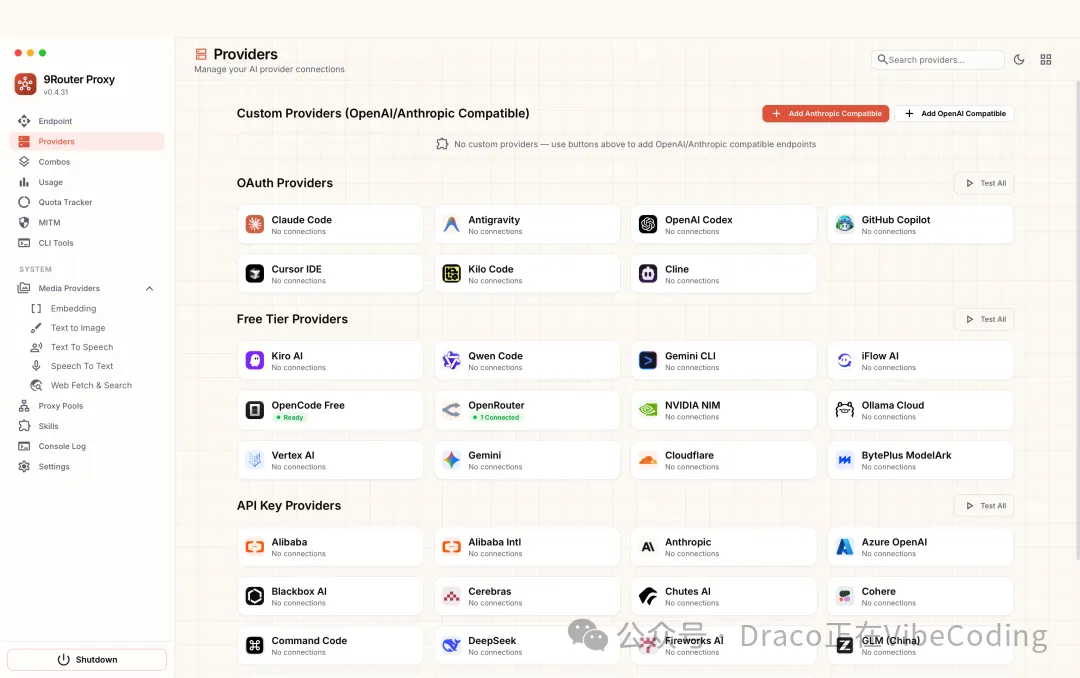
Task: Open the Endpoint page
Action: pyautogui.click(x=87, y=121)
